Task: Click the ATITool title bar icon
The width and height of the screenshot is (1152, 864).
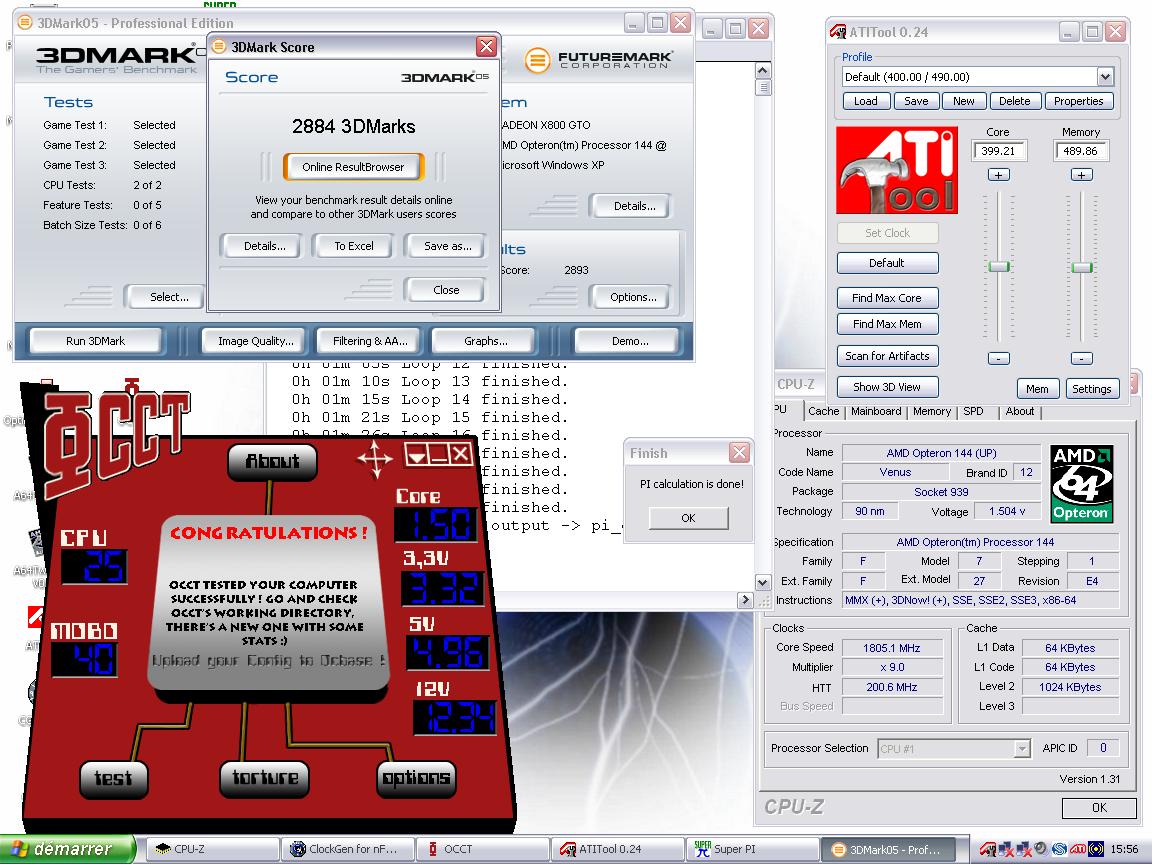Action: [838, 32]
